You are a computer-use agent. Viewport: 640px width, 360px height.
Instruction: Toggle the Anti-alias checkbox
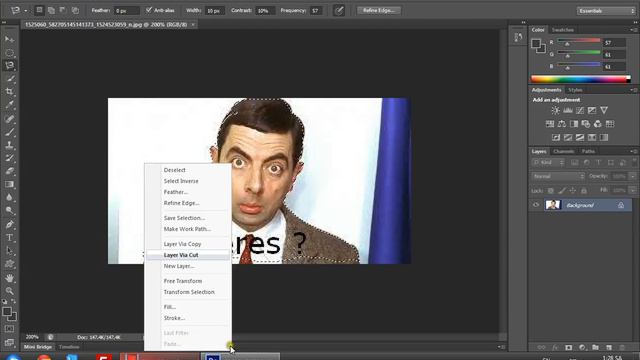point(149,10)
